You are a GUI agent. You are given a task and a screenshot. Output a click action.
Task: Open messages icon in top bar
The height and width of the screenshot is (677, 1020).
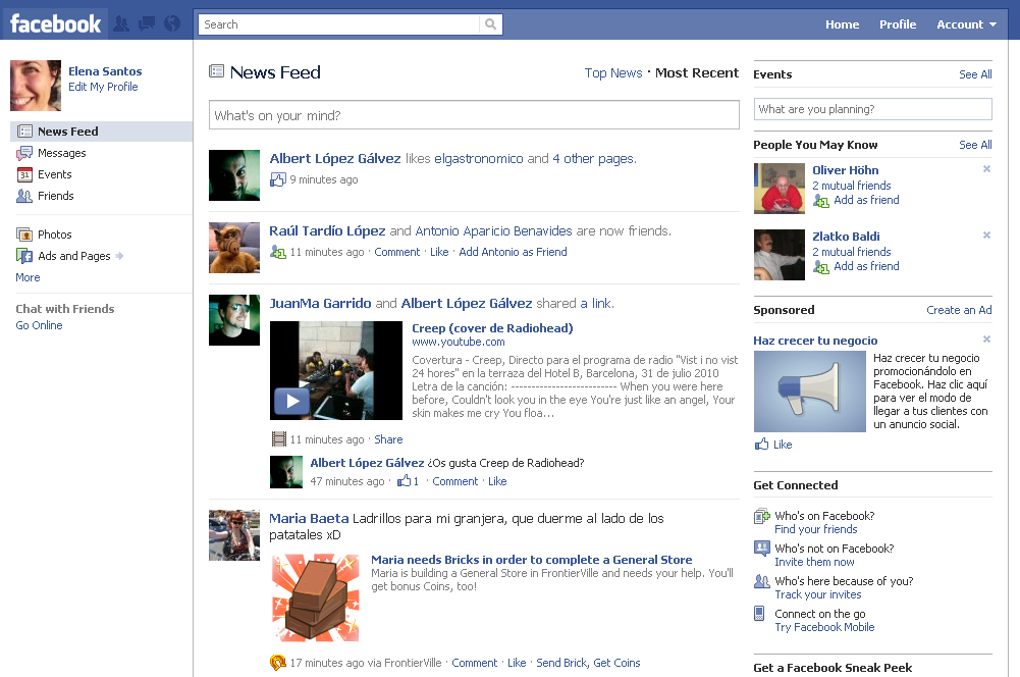(146, 24)
